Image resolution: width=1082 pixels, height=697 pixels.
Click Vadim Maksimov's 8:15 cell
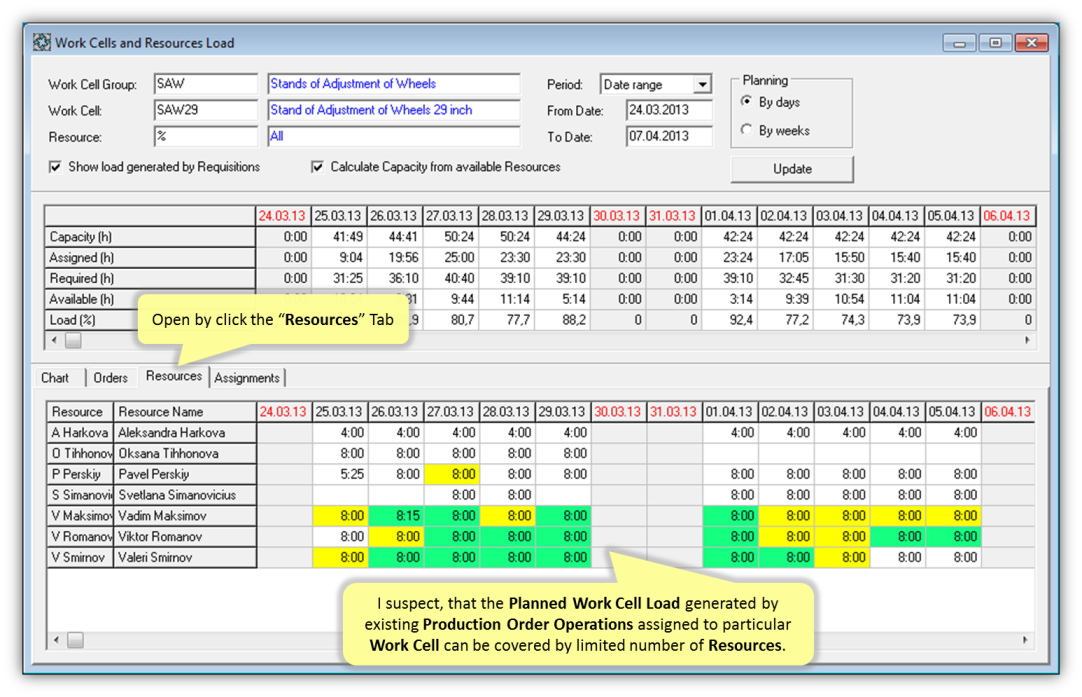(396, 516)
